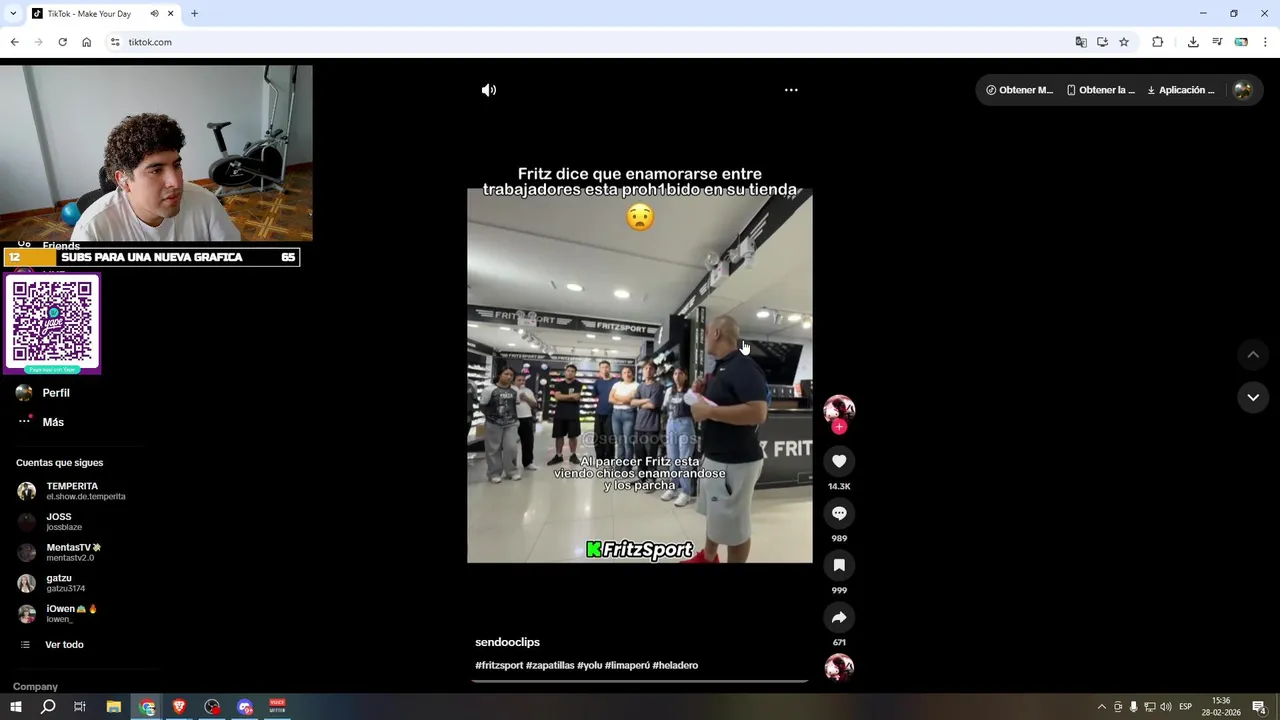Open the TEMPERITA followed account
Viewport: 1280px width, 720px height.
pos(72,491)
